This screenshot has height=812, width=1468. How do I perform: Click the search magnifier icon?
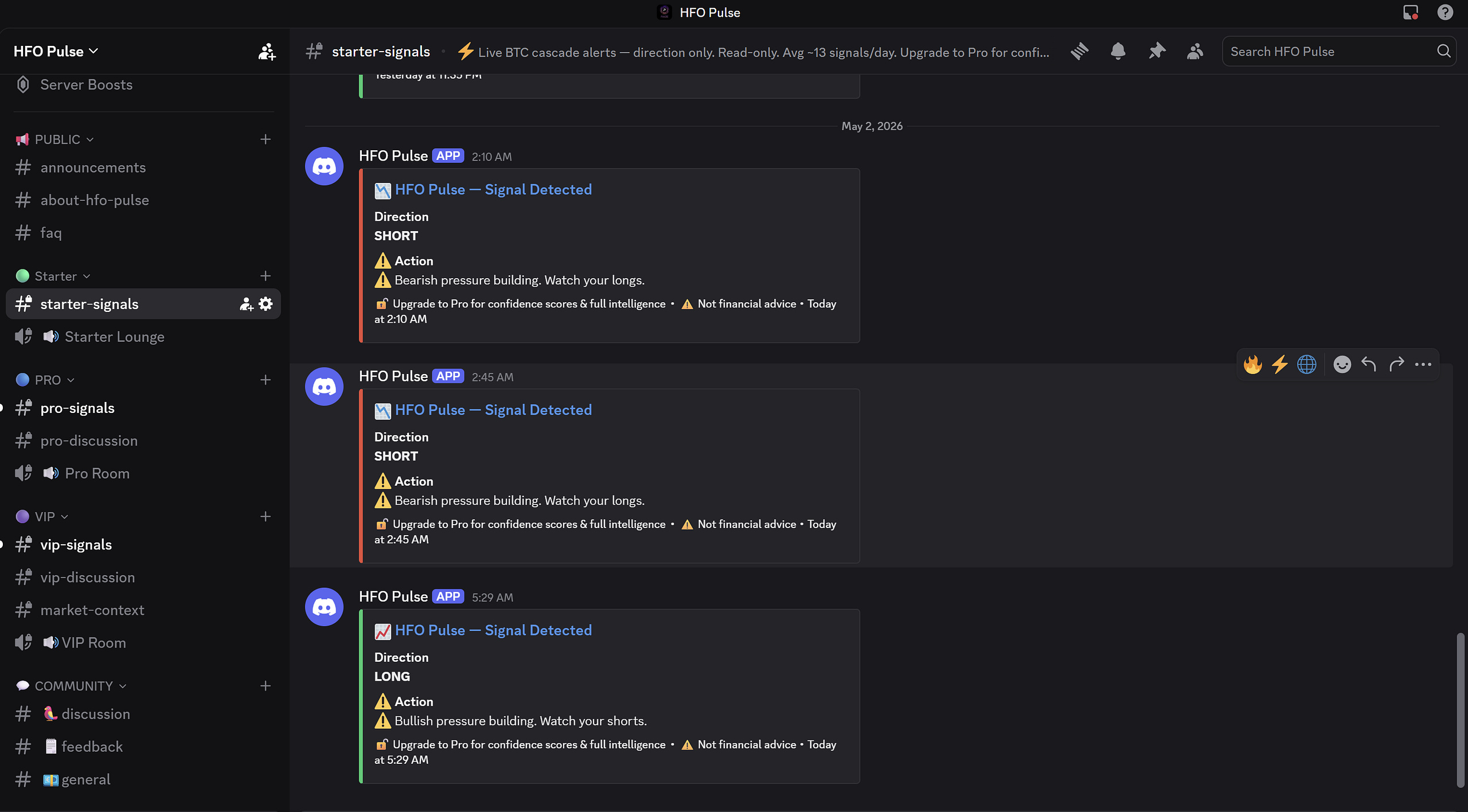coord(1444,52)
